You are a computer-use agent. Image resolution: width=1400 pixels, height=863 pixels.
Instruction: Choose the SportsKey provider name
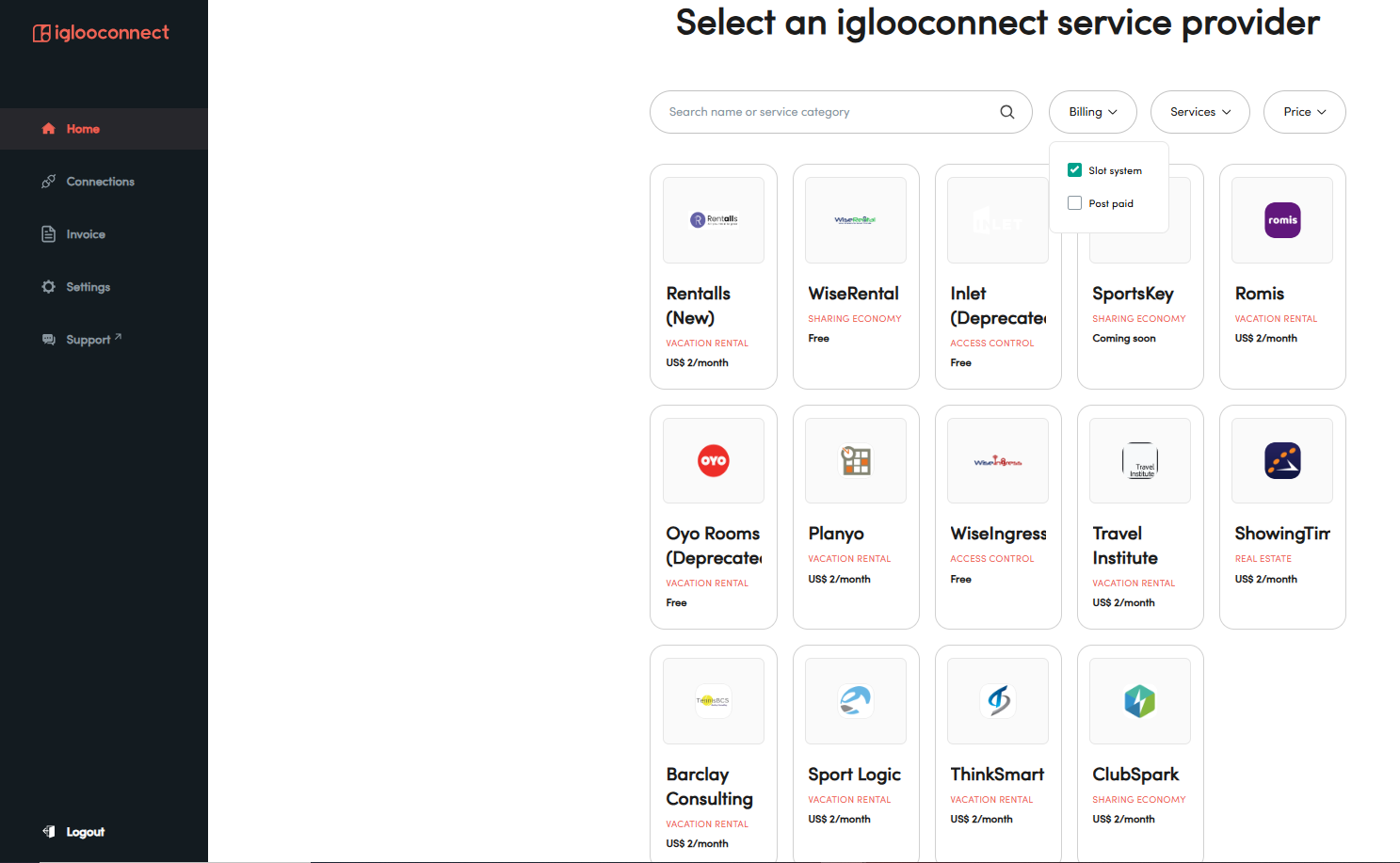(1133, 294)
